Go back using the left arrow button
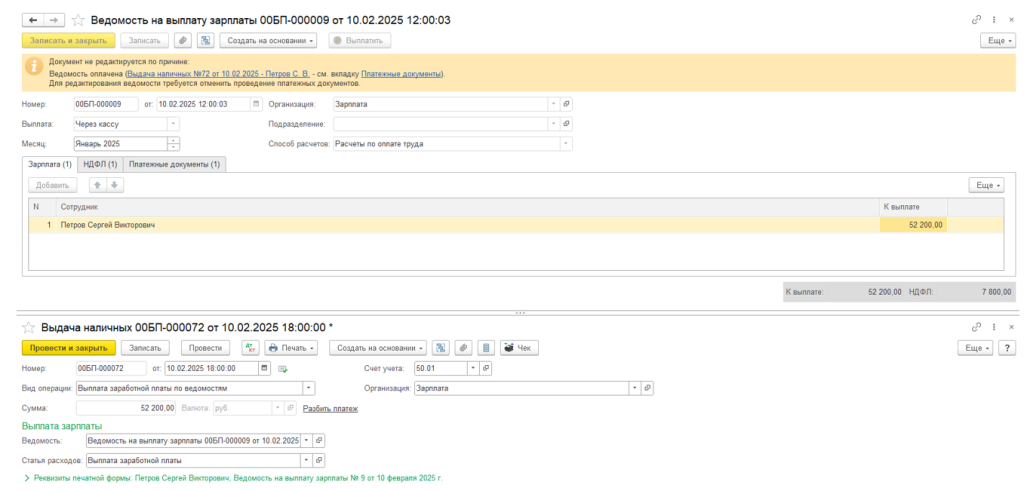 point(33,20)
